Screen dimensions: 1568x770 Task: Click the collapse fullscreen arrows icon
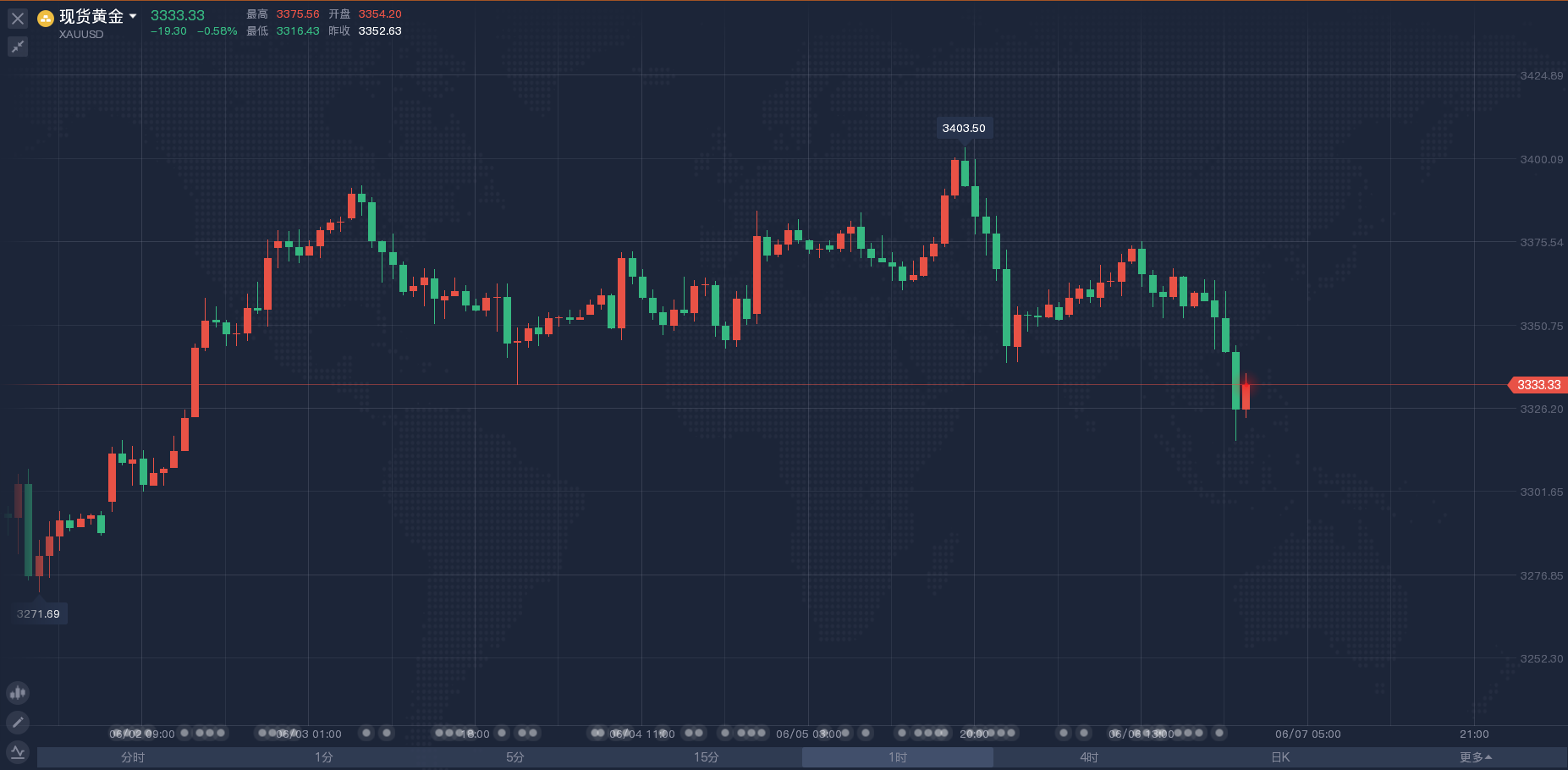(x=18, y=47)
